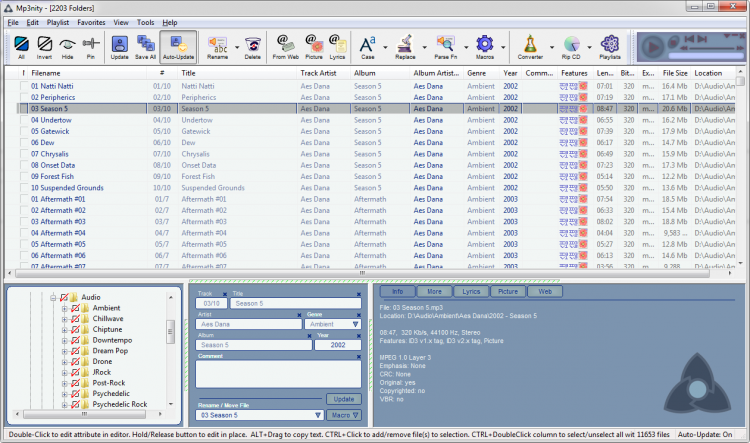Open the More tab in info panel
The height and width of the screenshot is (443, 750).
click(x=434, y=291)
